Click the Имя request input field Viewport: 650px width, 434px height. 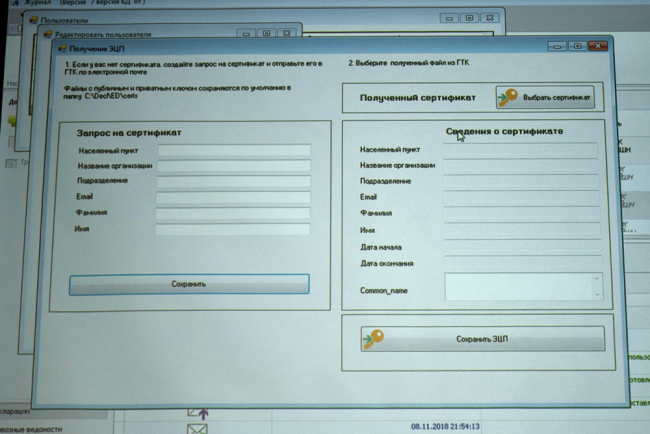(233, 230)
